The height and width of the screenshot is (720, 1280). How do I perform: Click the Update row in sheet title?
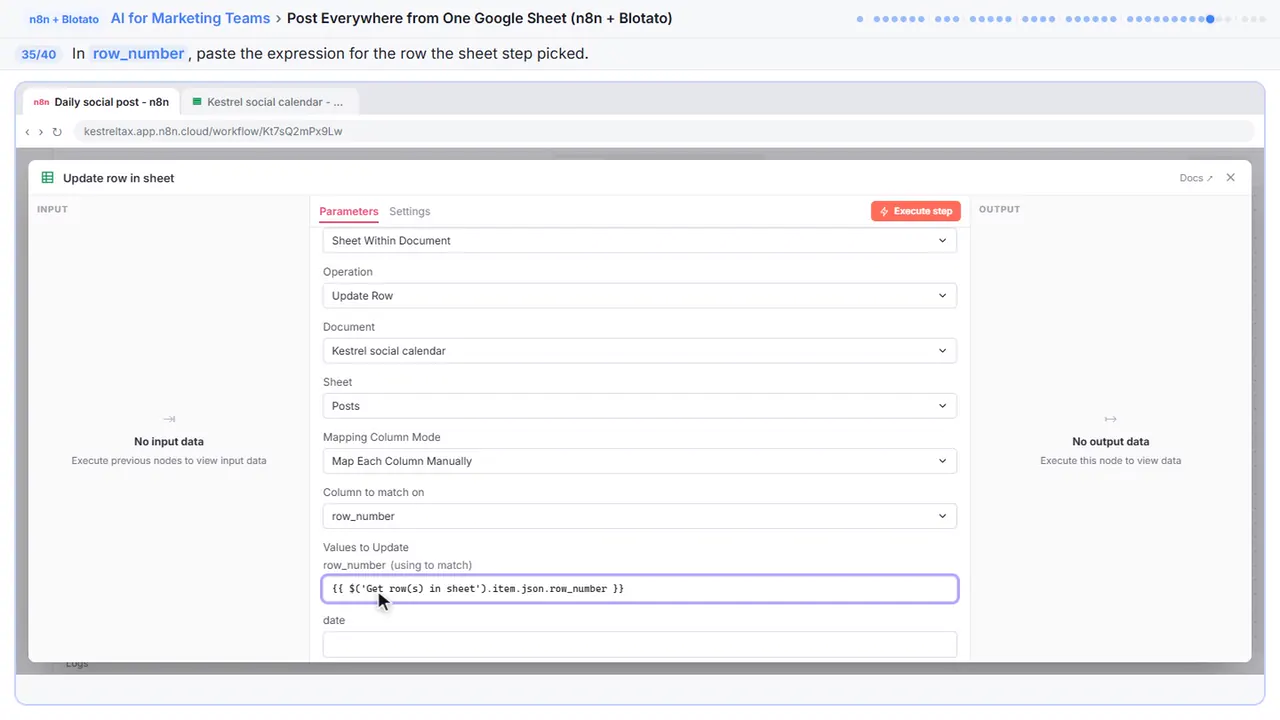[x=119, y=178]
